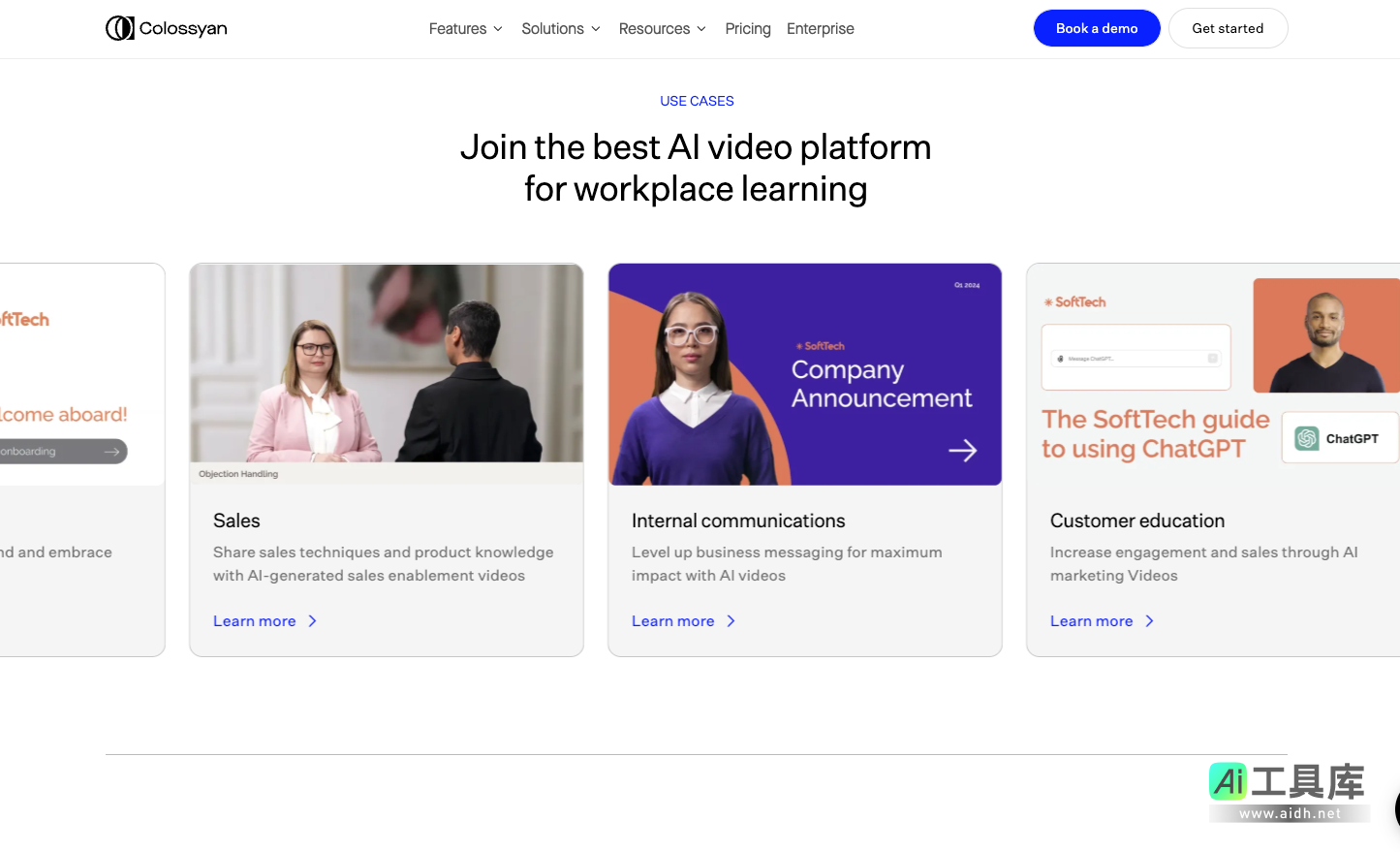Click the Colossyan logo icon

click(120, 28)
